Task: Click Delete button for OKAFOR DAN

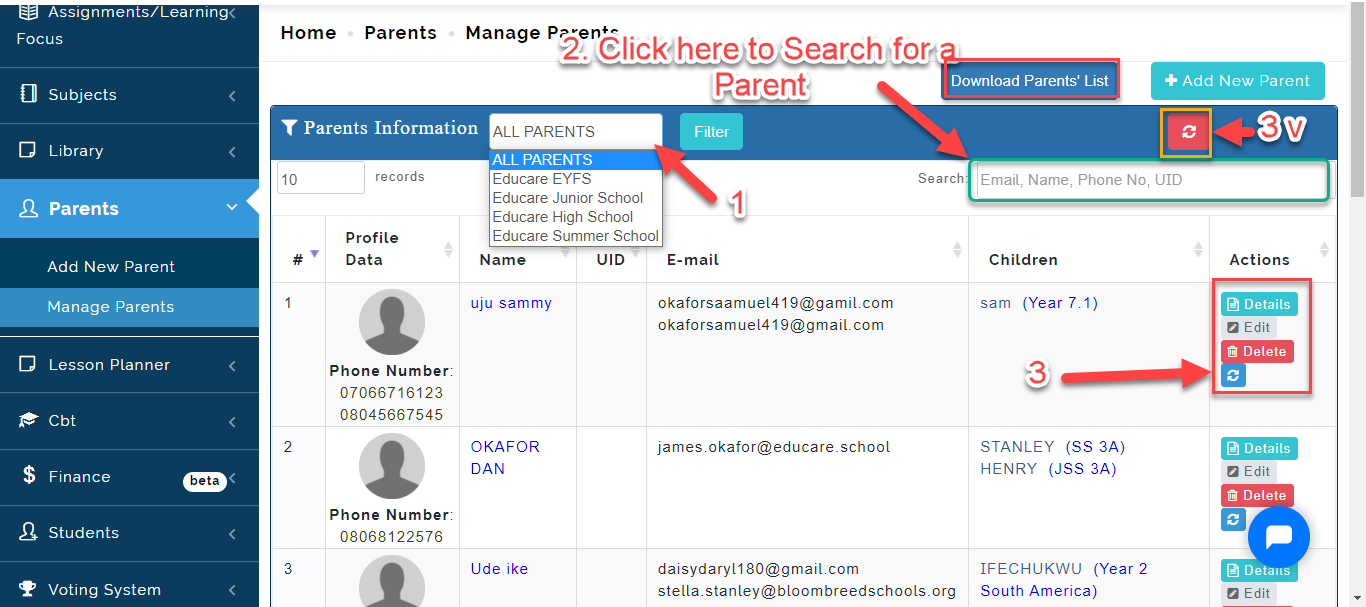Action: (1257, 496)
